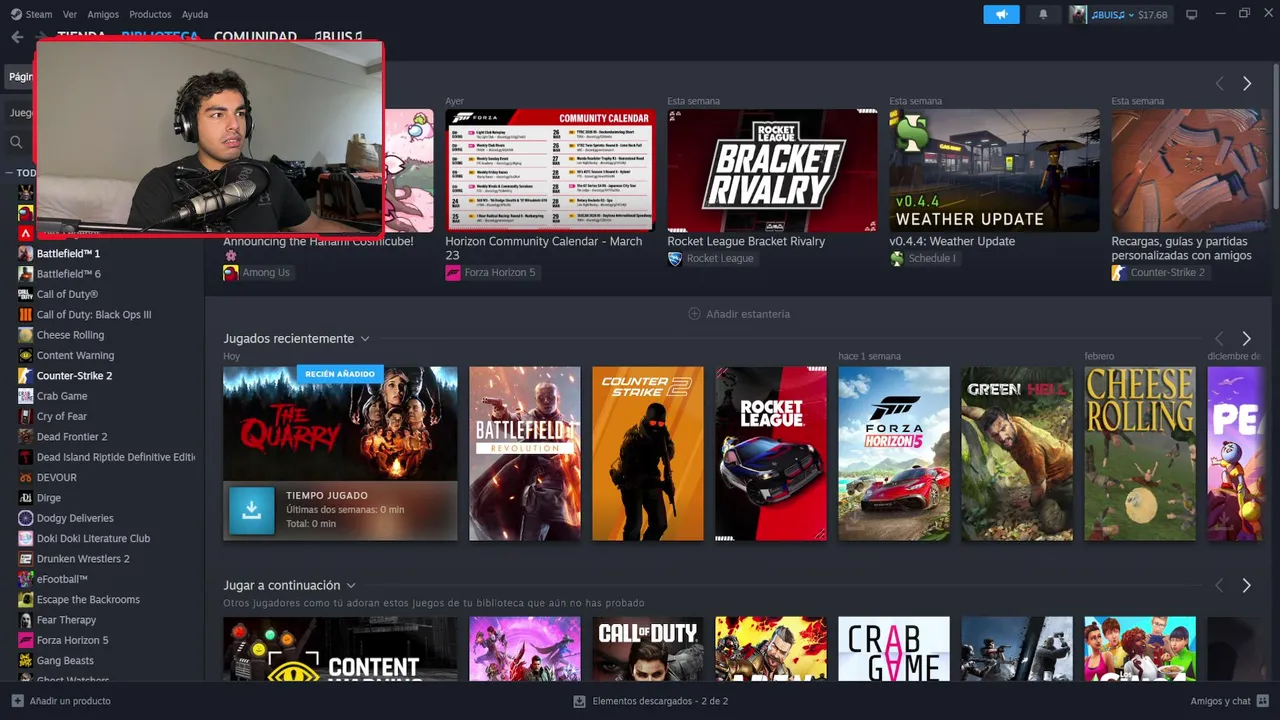Click the eFootball icon in the library list
This screenshot has height=720, width=1280.
(x=26, y=579)
